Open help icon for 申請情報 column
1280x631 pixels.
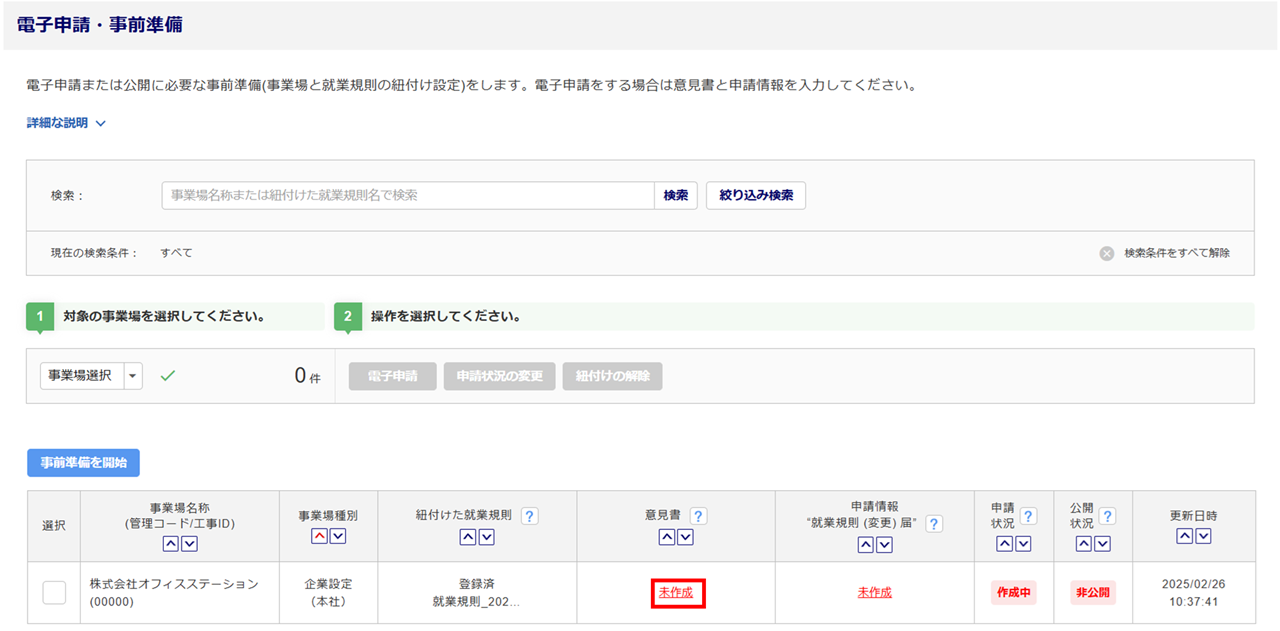tap(933, 524)
